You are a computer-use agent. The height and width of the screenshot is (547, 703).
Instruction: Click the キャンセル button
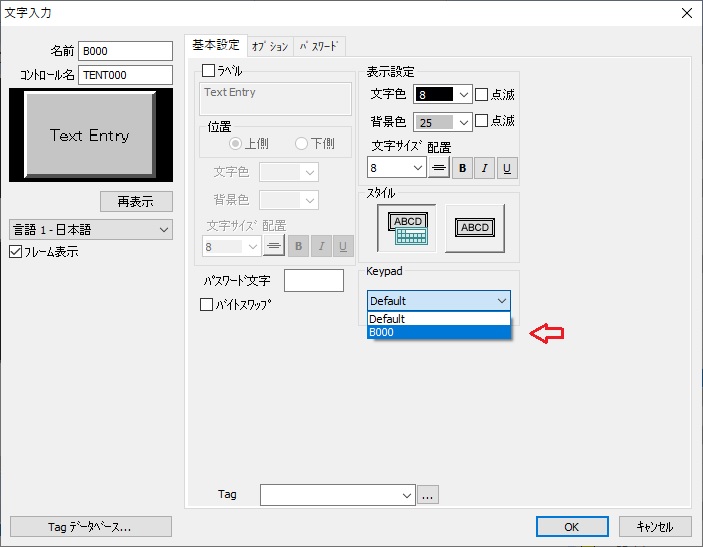(x=655, y=527)
